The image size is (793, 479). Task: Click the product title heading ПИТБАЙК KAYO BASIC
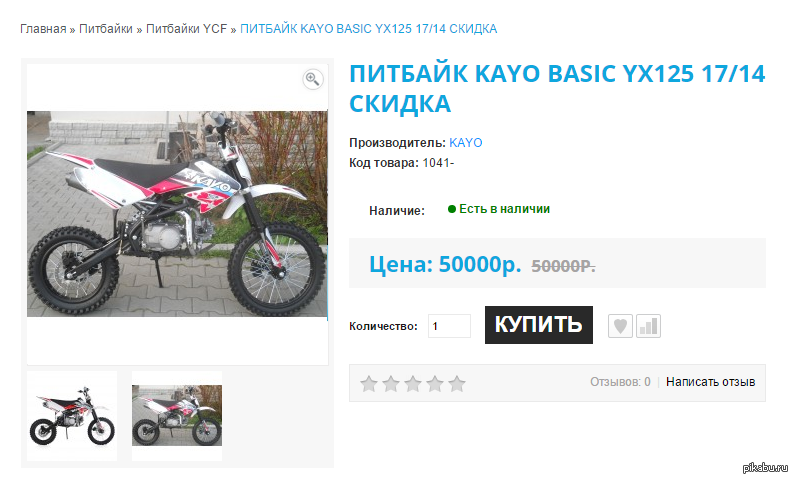[x=557, y=89]
